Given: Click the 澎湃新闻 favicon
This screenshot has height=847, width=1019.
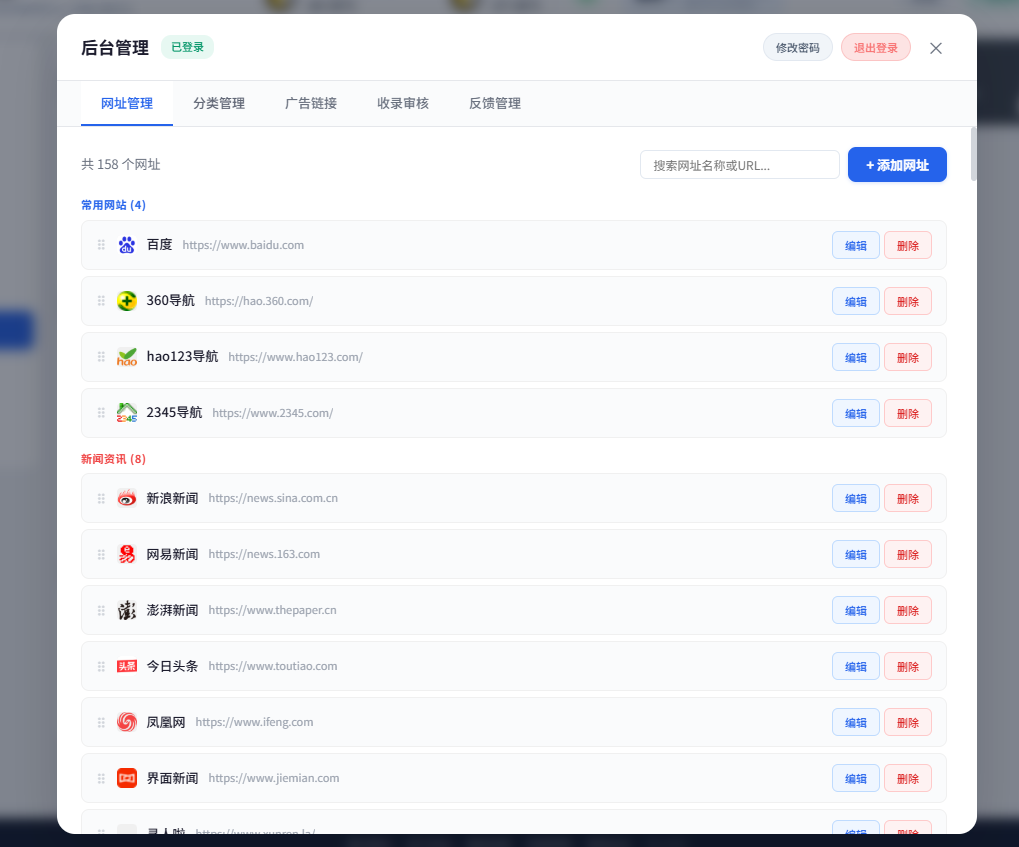Looking at the screenshot, I should (x=127, y=610).
